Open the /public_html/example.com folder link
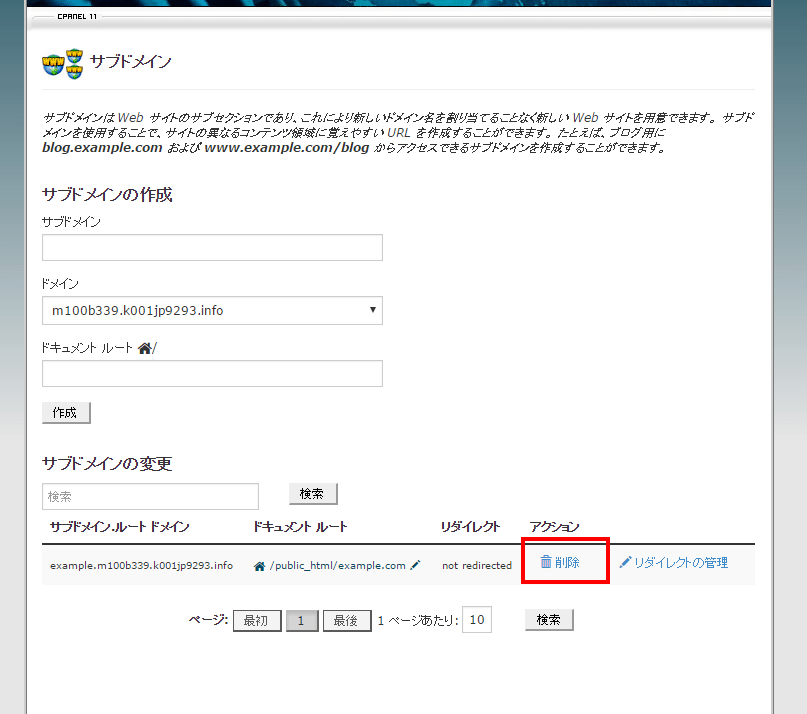 (x=338, y=565)
